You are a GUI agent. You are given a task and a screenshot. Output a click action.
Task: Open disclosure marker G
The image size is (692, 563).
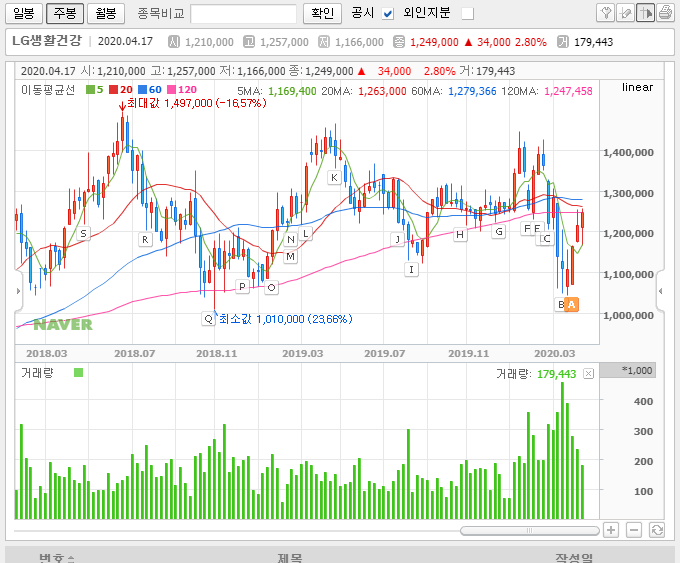click(499, 231)
